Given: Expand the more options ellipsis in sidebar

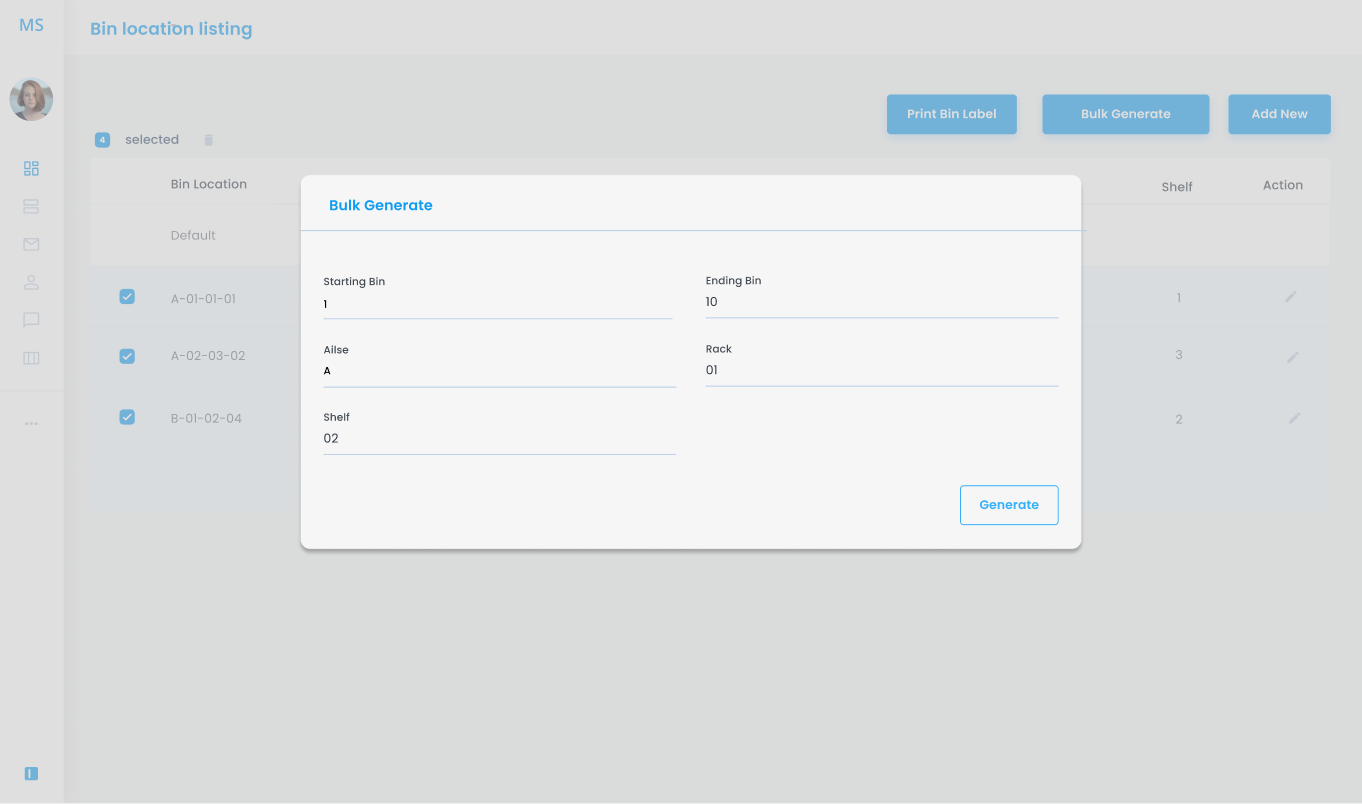Looking at the screenshot, I should pyautogui.click(x=31, y=424).
